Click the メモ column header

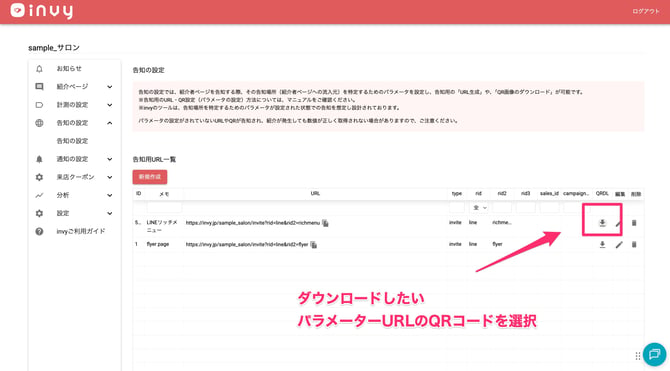click(164, 194)
